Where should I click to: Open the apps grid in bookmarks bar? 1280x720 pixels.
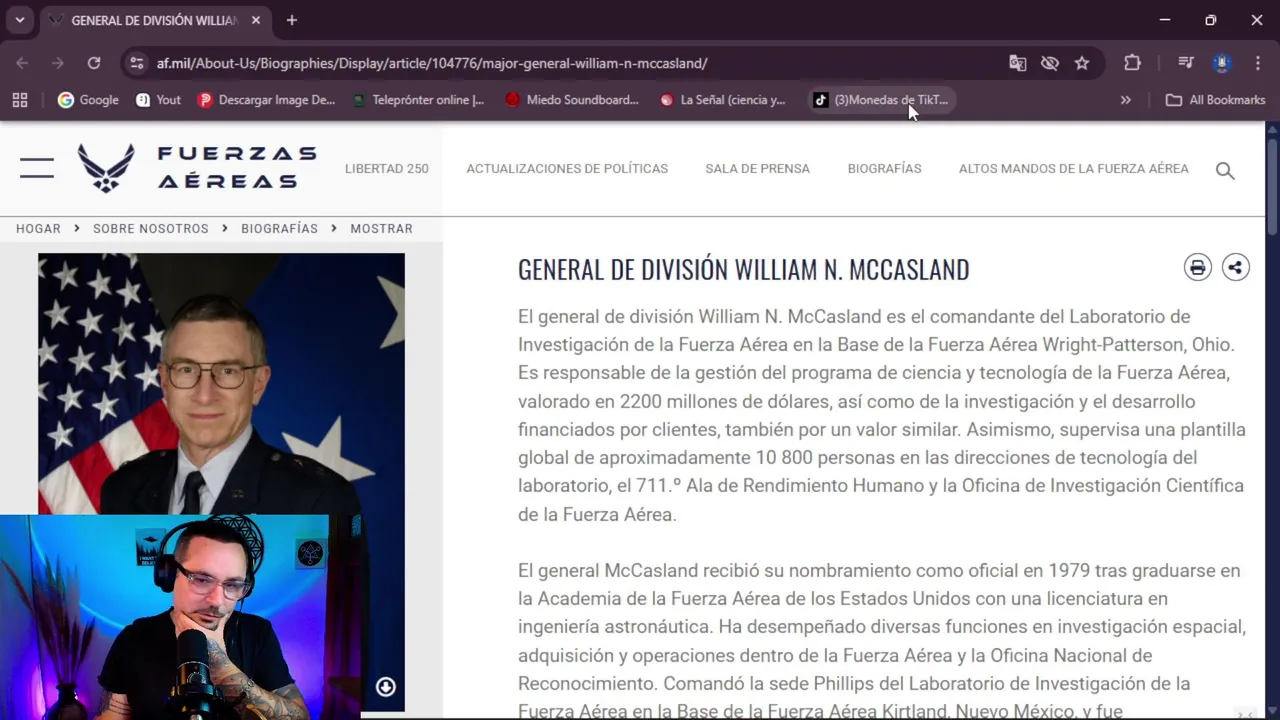tap(20, 100)
